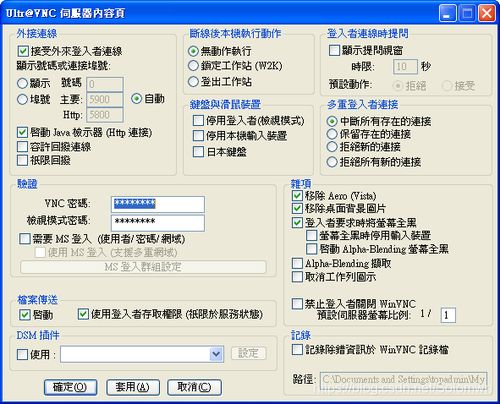Enable 取消工作列圖示 checkbox

click(x=297, y=277)
